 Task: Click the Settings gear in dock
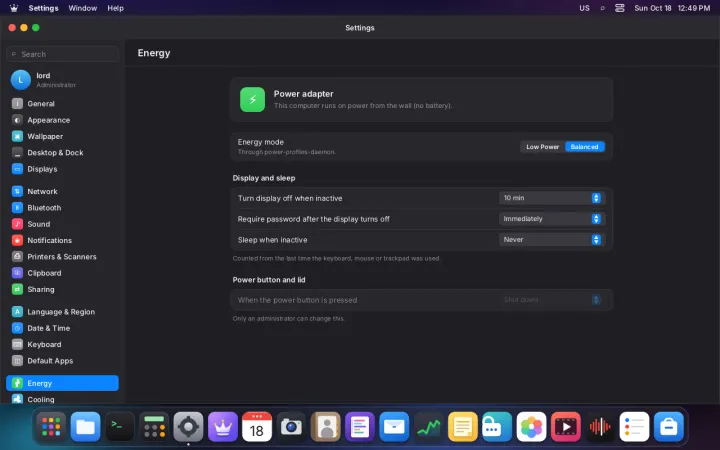(x=188, y=427)
